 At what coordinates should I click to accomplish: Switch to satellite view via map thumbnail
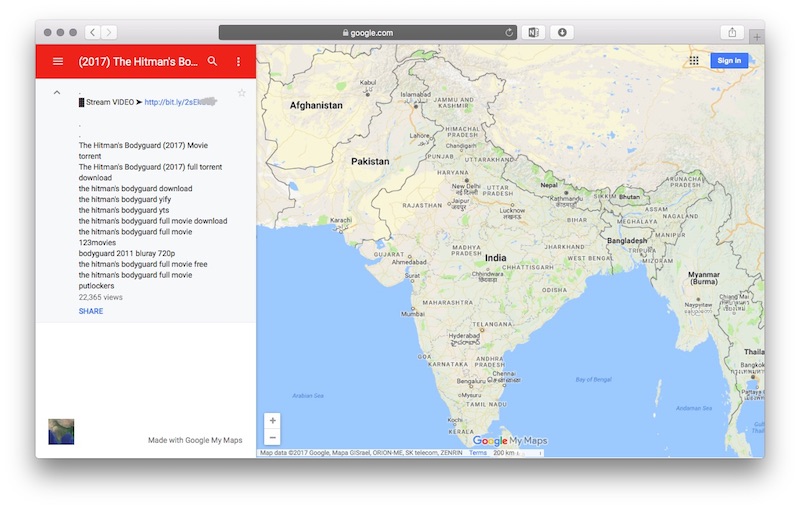(x=61, y=431)
